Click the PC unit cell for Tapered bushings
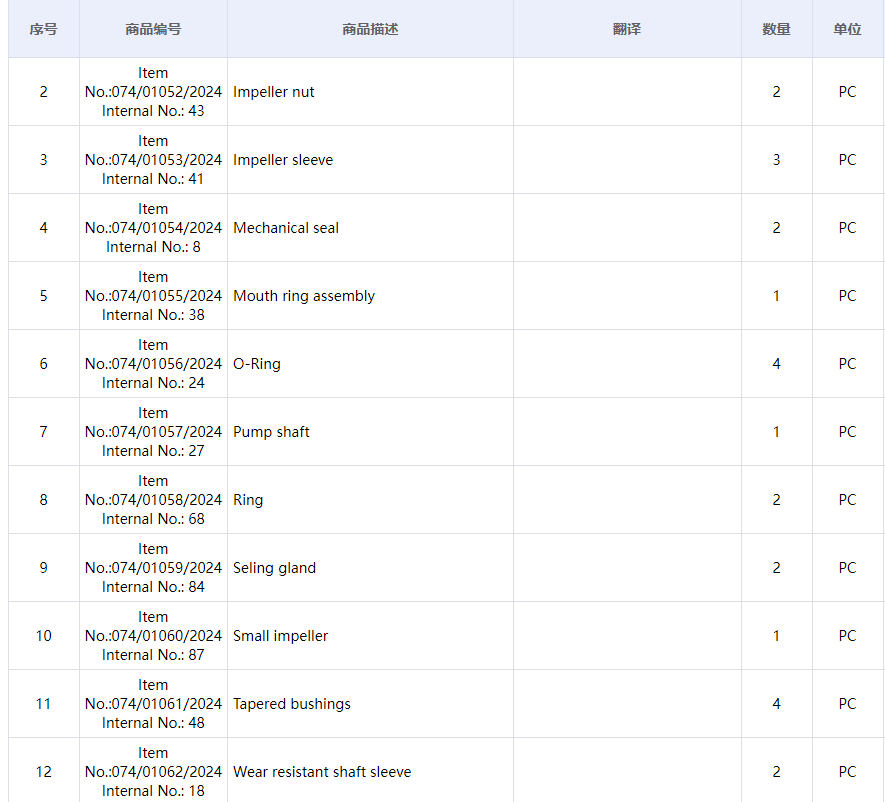Screen dimensions: 885x802 pyautogui.click(x=847, y=704)
